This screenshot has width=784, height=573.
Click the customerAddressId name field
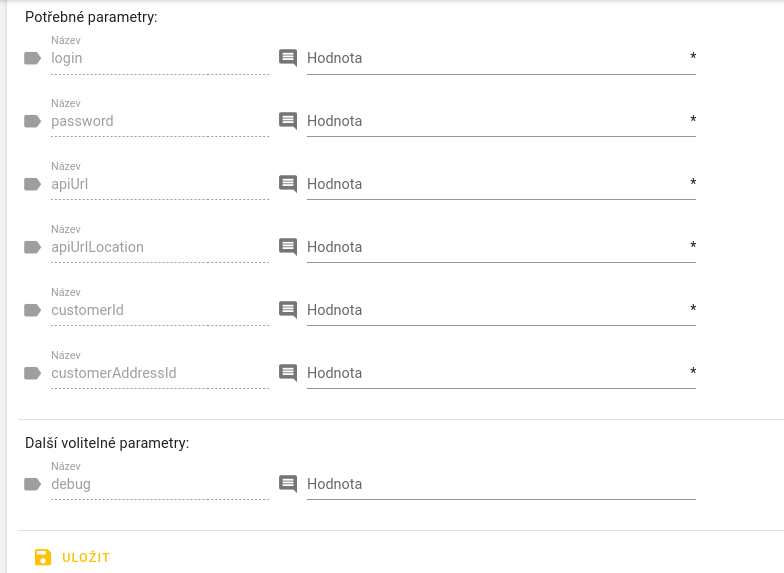point(160,373)
